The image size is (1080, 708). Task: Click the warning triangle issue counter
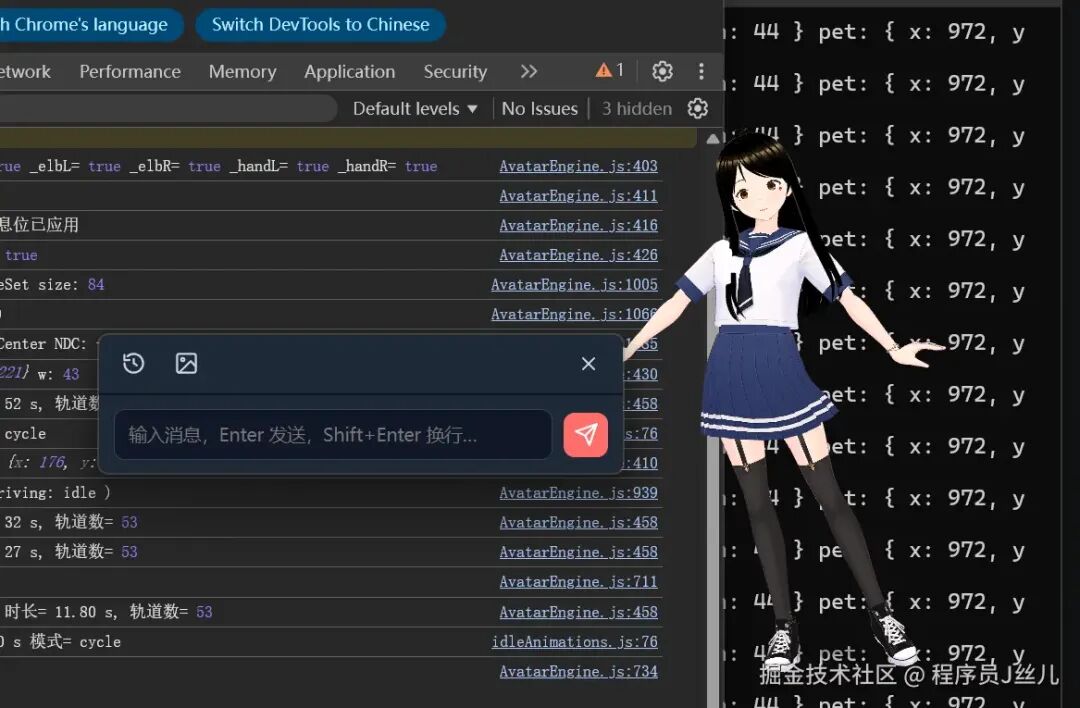pyautogui.click(x=610, y=70)
